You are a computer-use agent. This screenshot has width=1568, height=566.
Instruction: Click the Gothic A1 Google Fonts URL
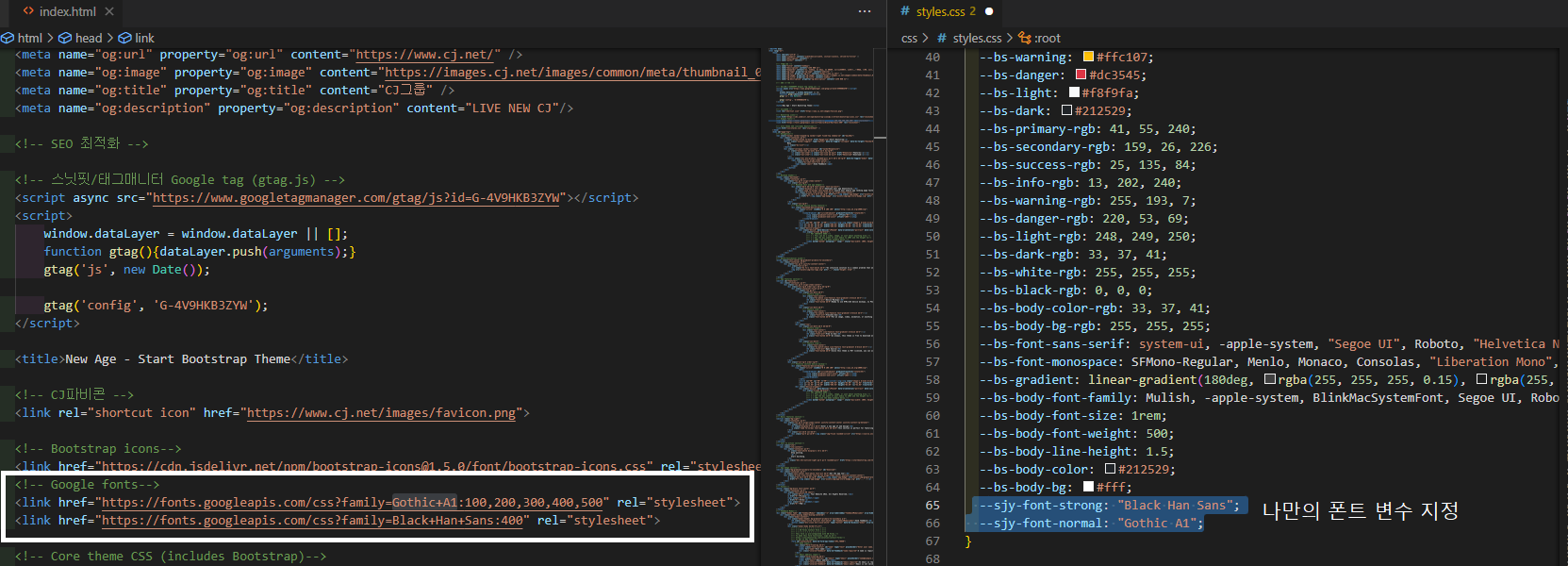[x=354, y=503]
